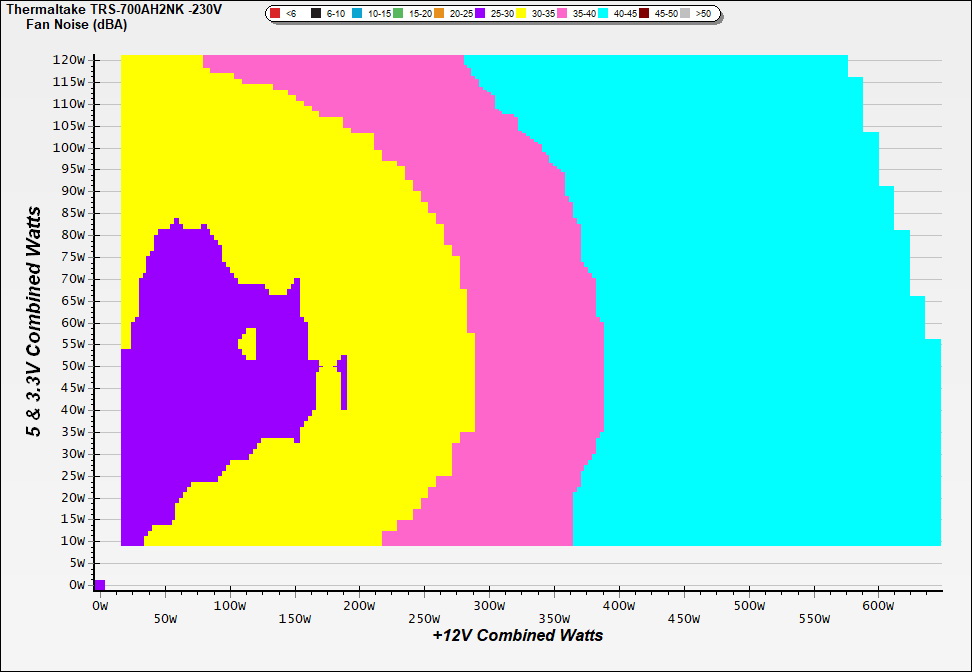Pick the green 15-20 legend swatch

[398, 14]
